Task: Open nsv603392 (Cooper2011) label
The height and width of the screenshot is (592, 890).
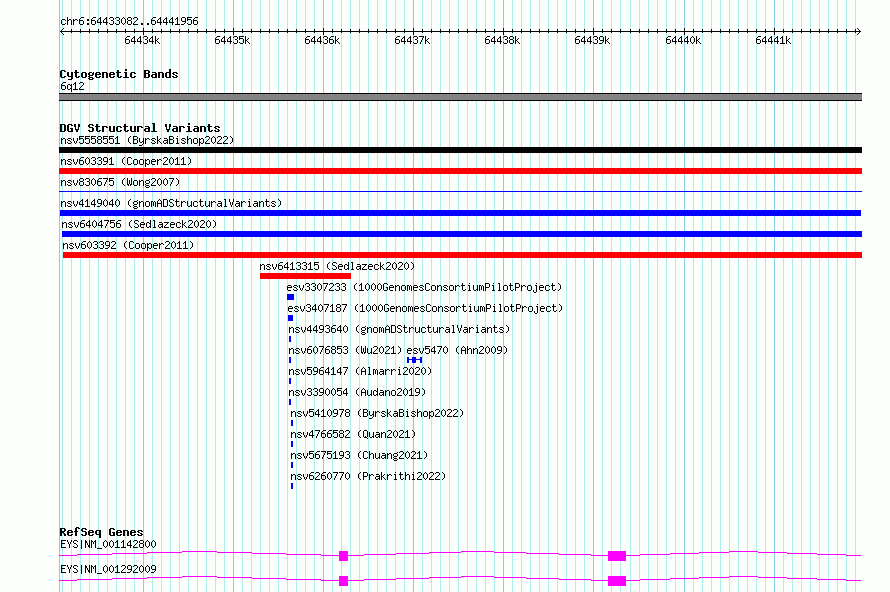Action: tap(128, 245)
